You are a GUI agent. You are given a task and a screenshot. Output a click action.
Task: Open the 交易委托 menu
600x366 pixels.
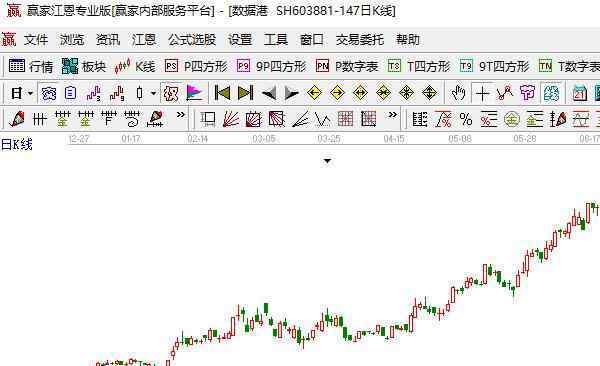[x=360, y=40]
